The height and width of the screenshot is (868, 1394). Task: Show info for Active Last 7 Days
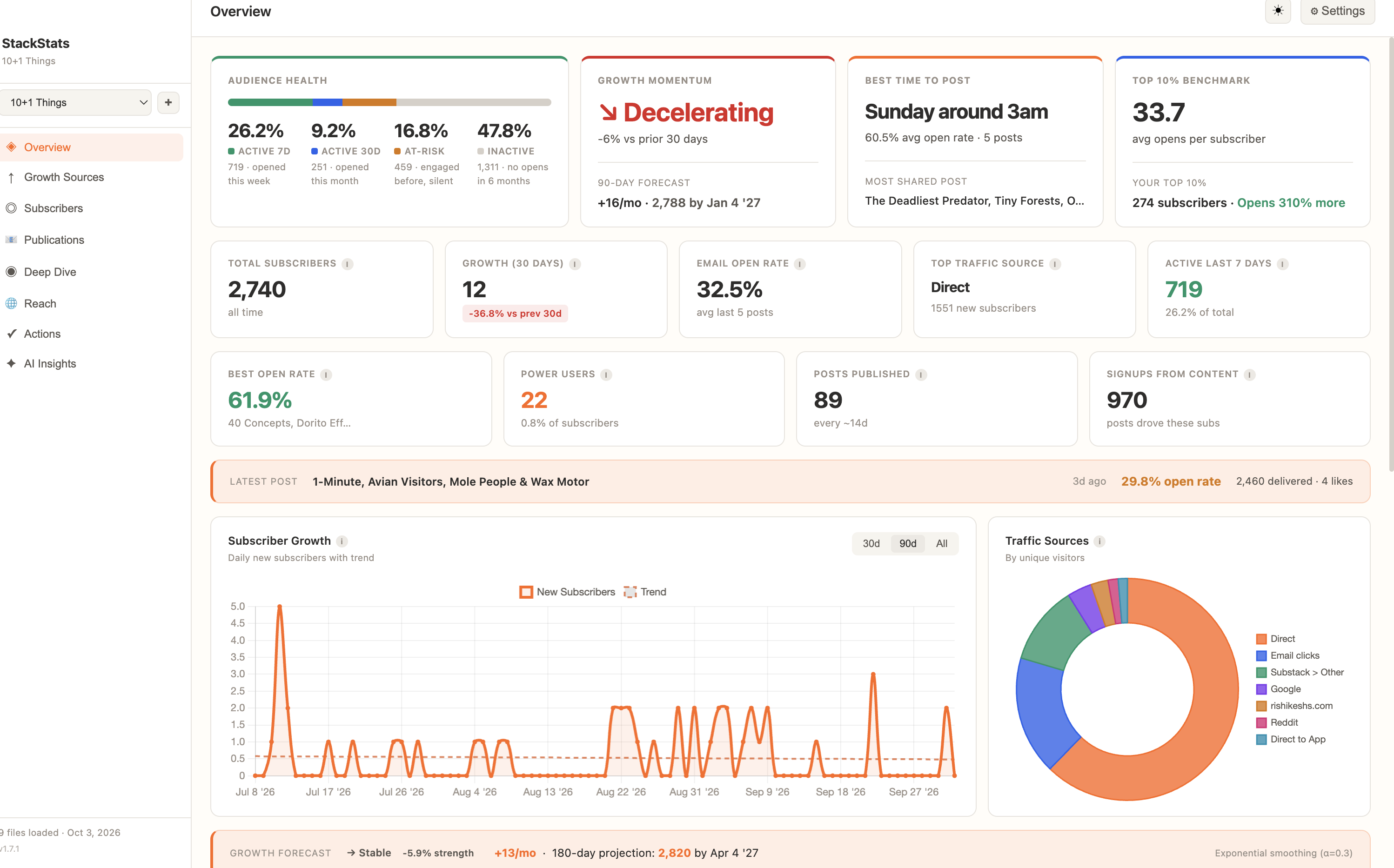(x=1283, y=264)
